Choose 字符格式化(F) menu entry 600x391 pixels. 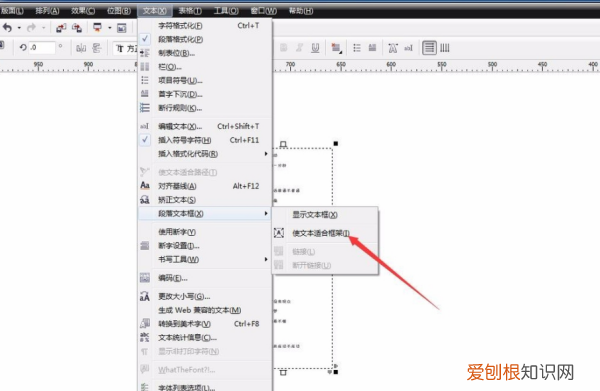coord(205,26)
